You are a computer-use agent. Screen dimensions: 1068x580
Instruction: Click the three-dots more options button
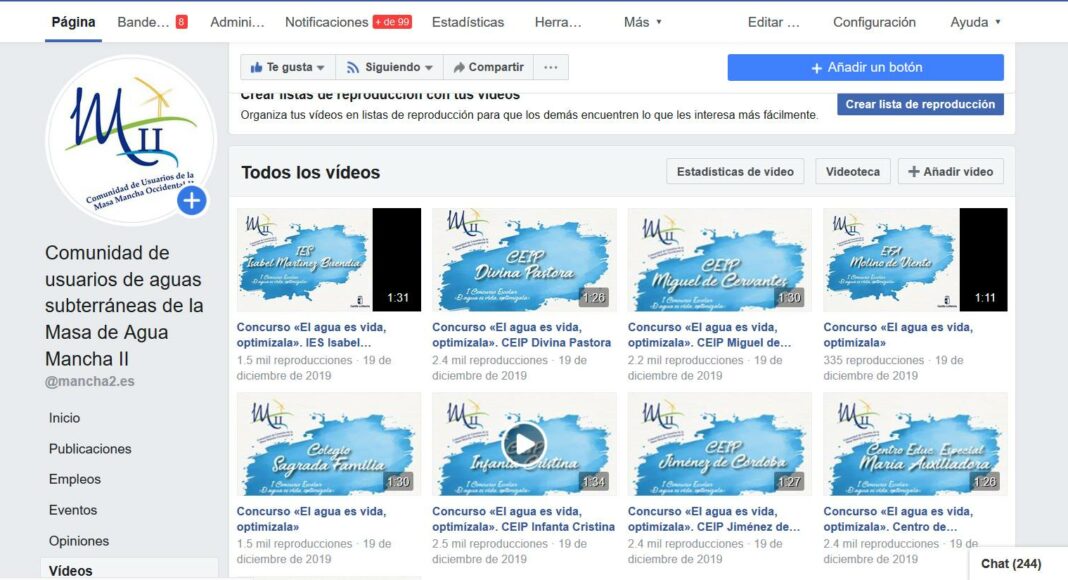tap(551, 68)
